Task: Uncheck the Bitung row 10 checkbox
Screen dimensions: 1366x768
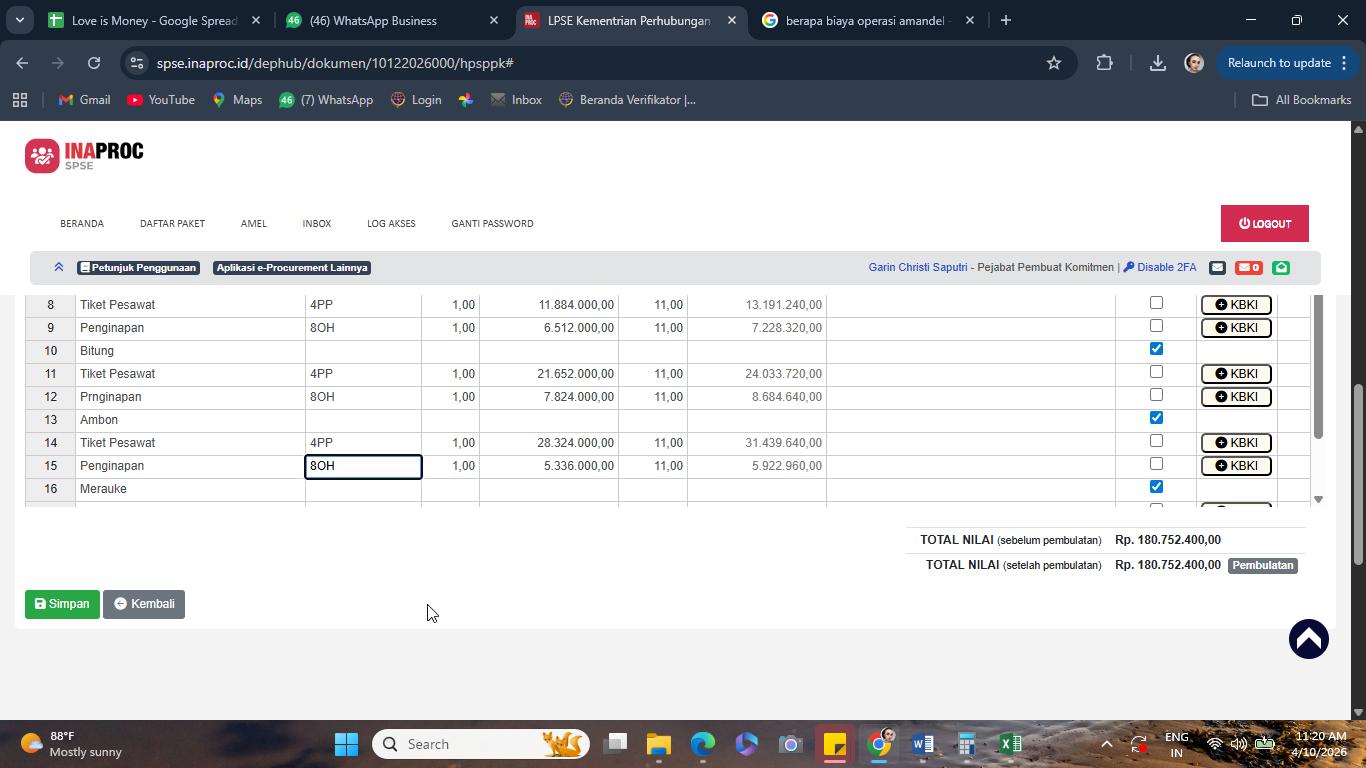Action: click(x=1156, y=349)
